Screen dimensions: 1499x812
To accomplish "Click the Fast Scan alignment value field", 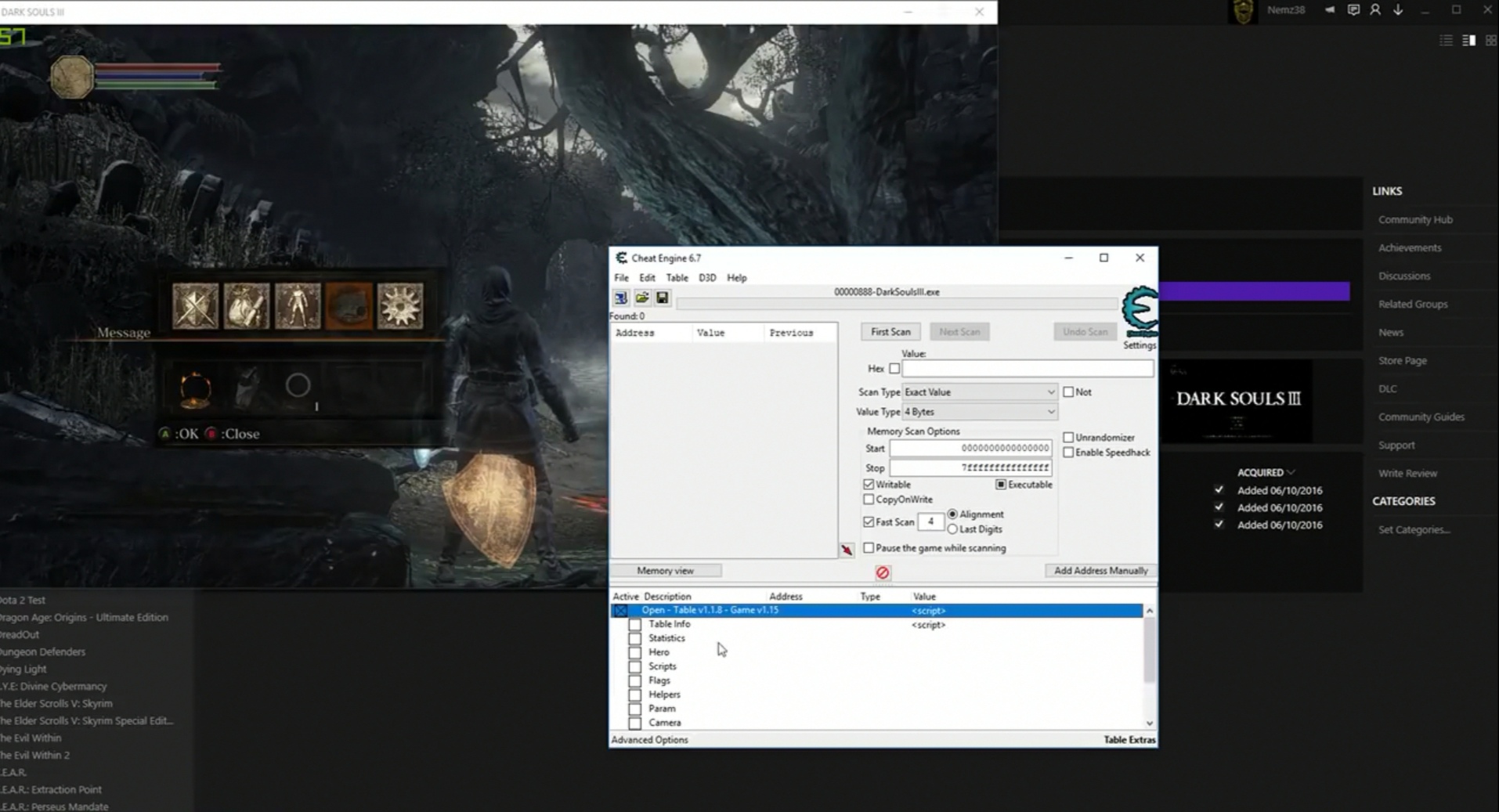I will click(930, 521).
